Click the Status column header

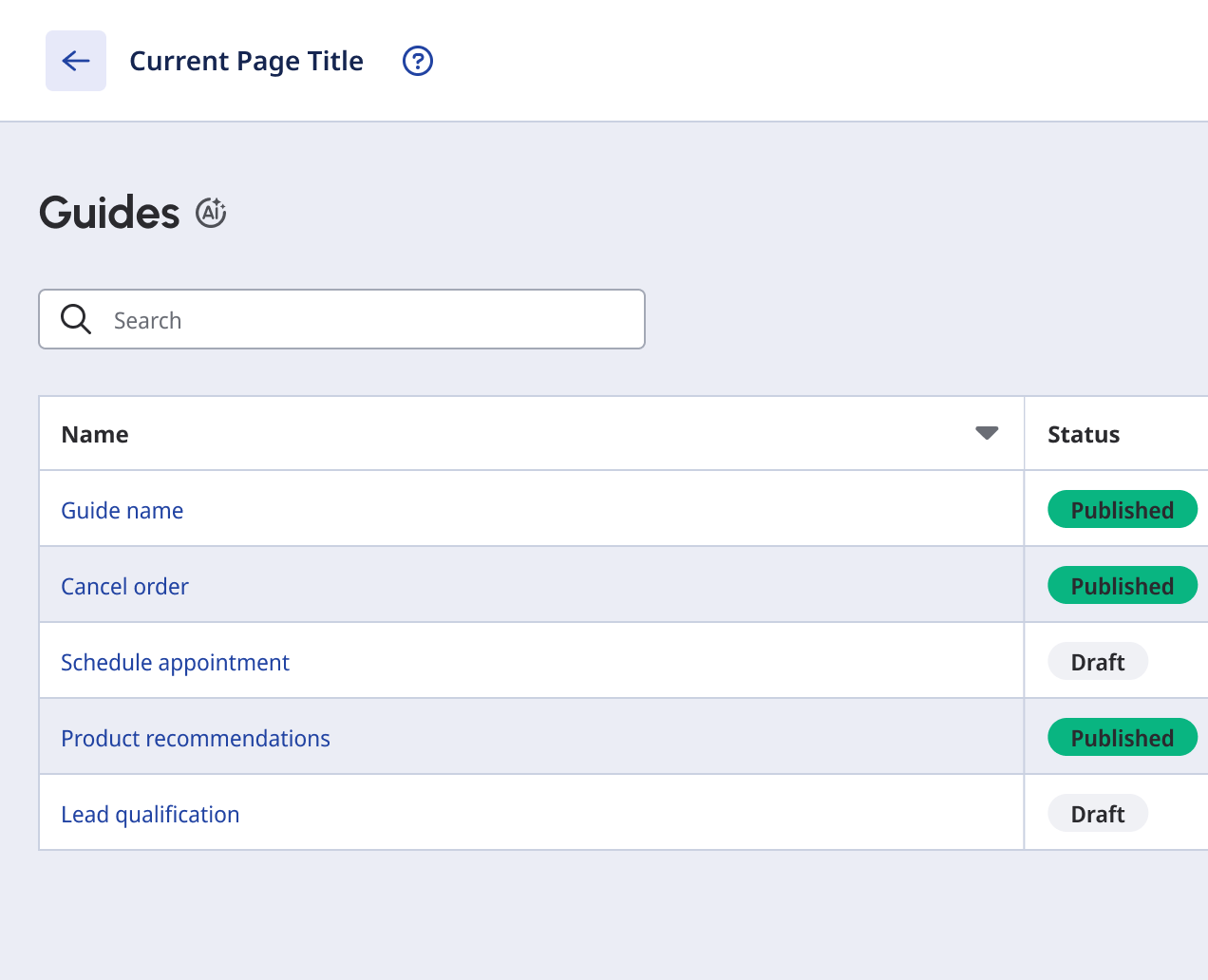(1084, 435)
